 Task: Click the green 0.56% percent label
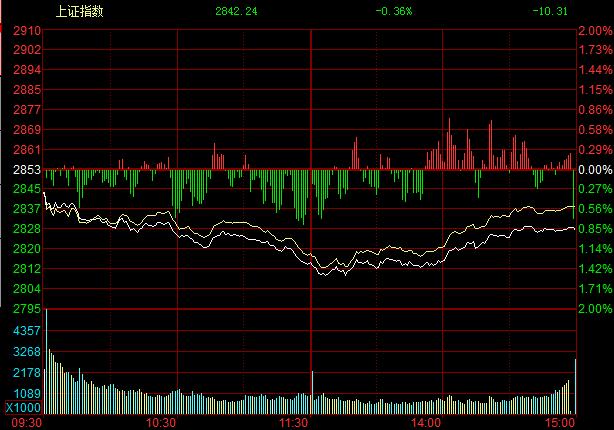tap(595, 209)
